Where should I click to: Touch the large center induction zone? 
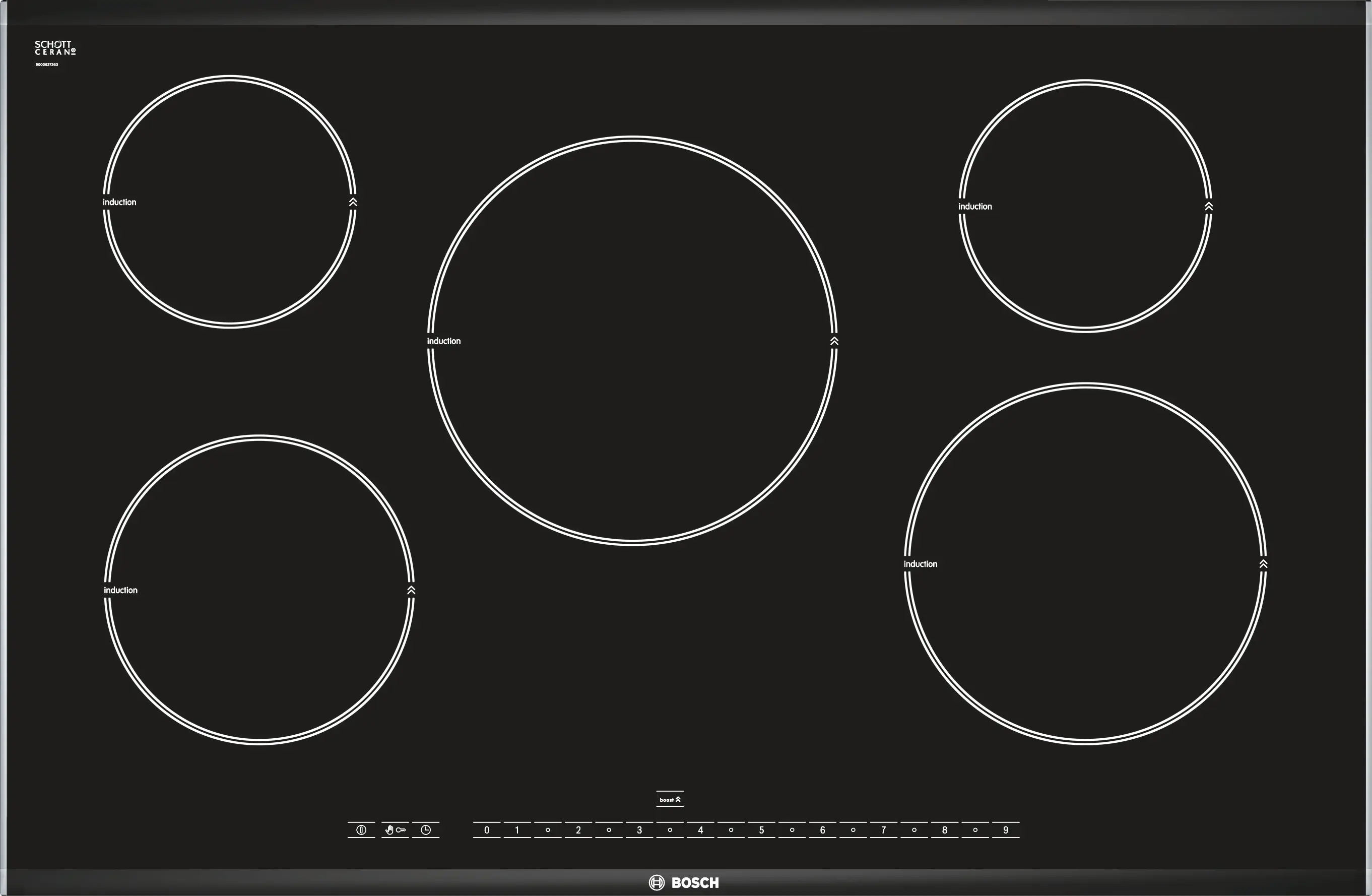pos(632,341)
